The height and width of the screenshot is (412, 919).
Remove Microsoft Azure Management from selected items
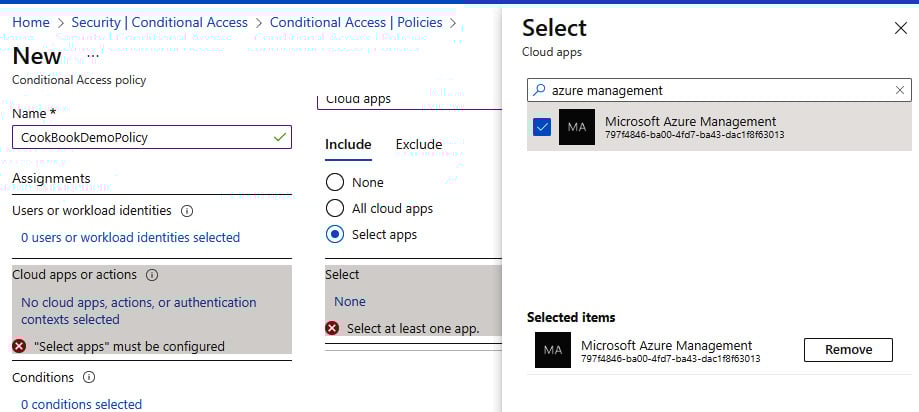tap(848, 350)
